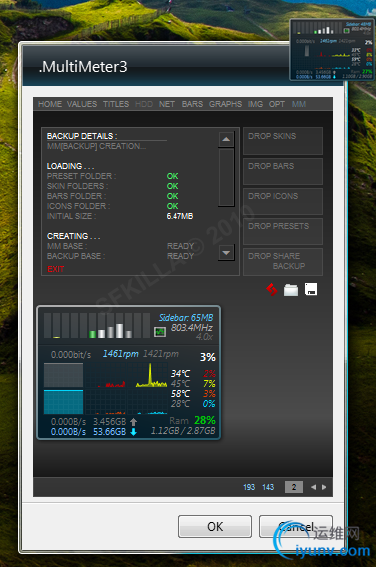
Task: Open the HOME tab
Action: point(50,104)
